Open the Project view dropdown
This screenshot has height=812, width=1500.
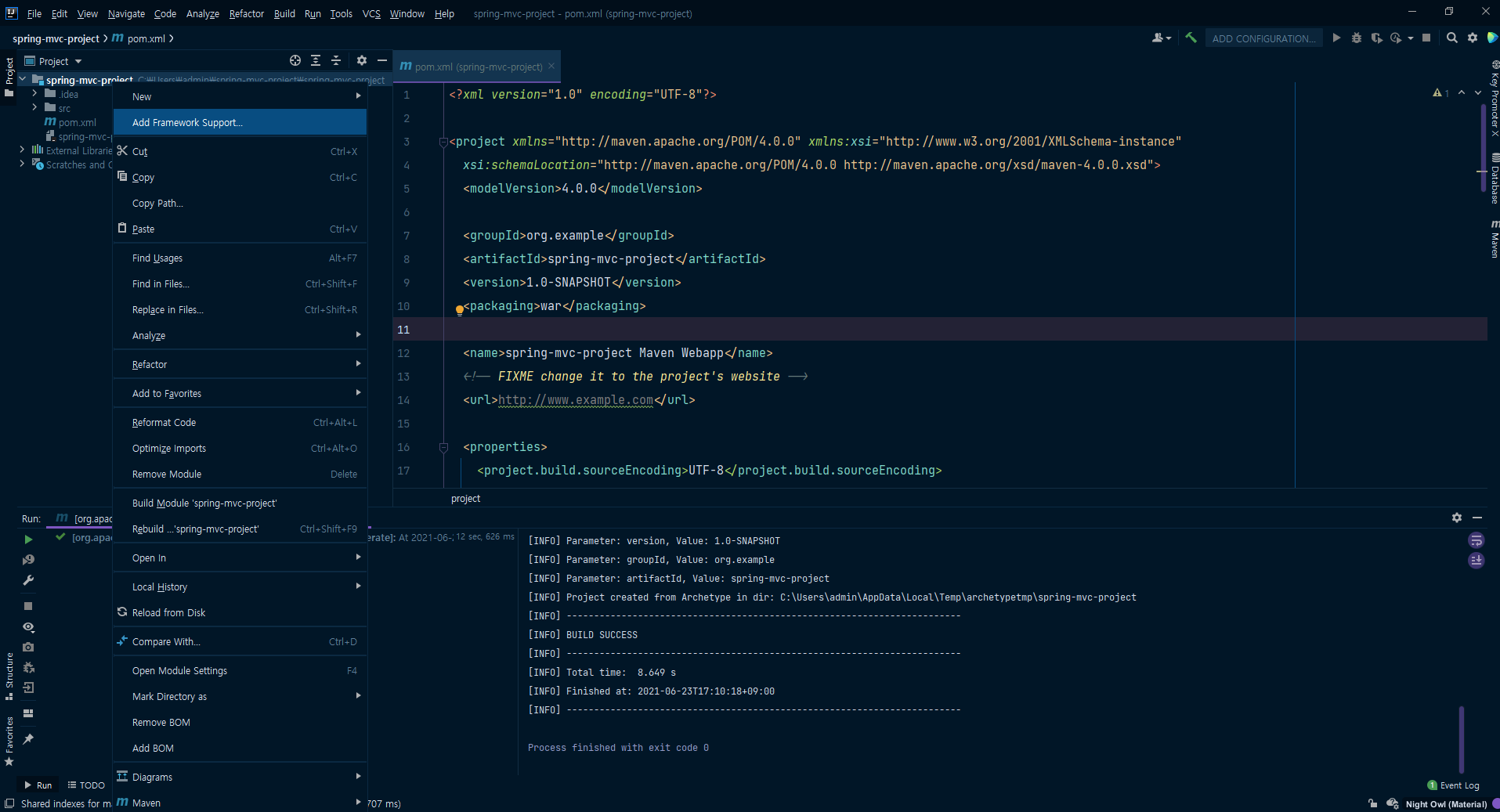click(x=53, y=61)
